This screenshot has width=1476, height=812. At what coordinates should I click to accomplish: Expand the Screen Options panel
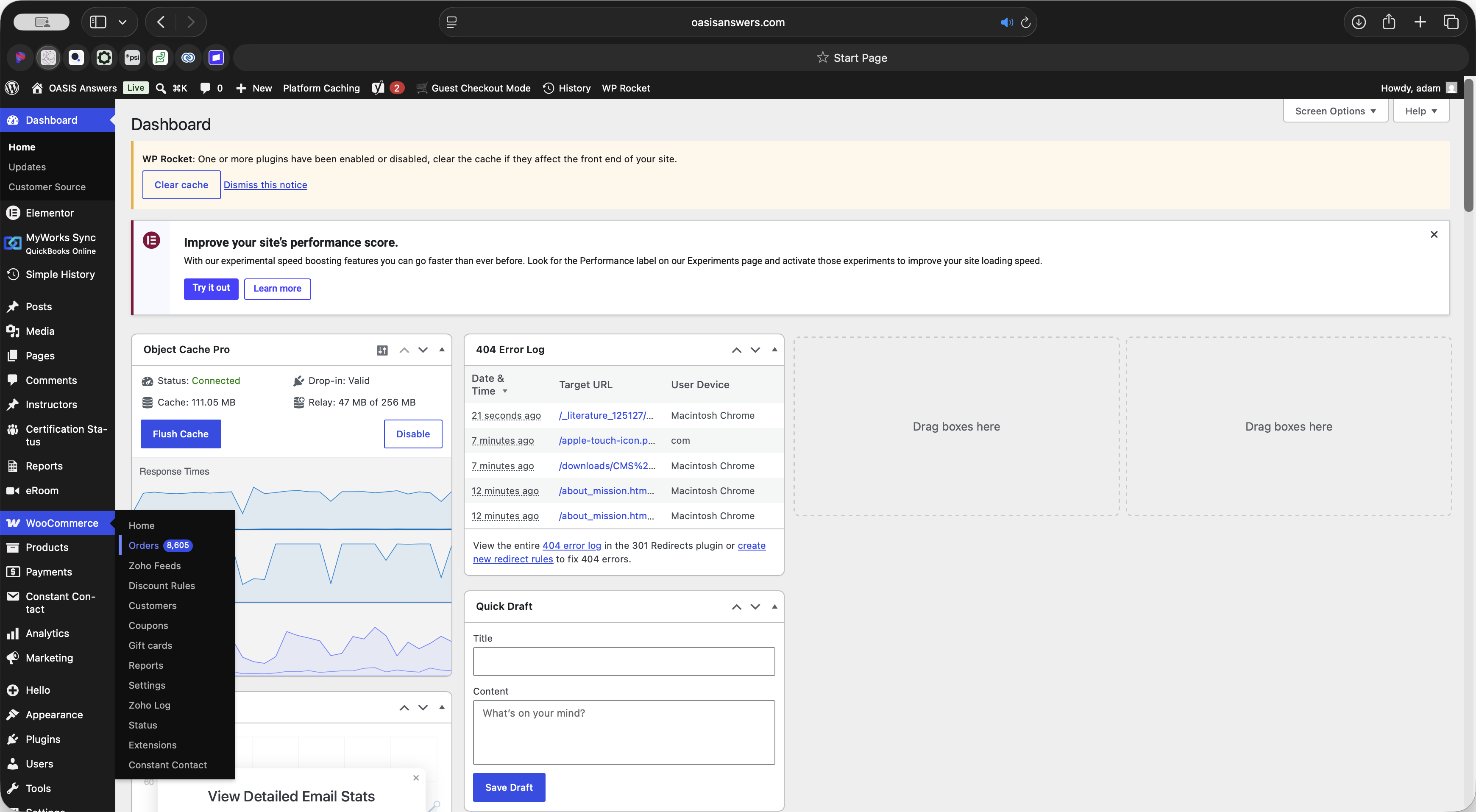1335,111
